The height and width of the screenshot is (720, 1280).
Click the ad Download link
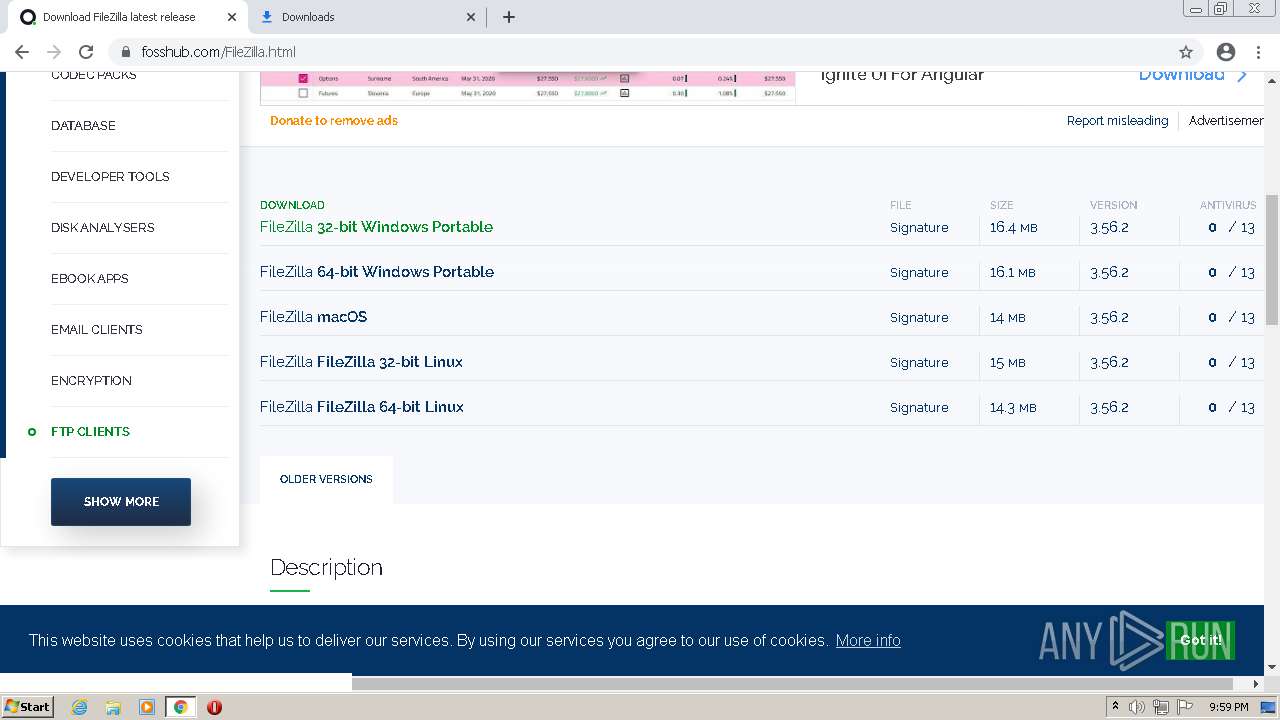click(x=1194, y=75)
